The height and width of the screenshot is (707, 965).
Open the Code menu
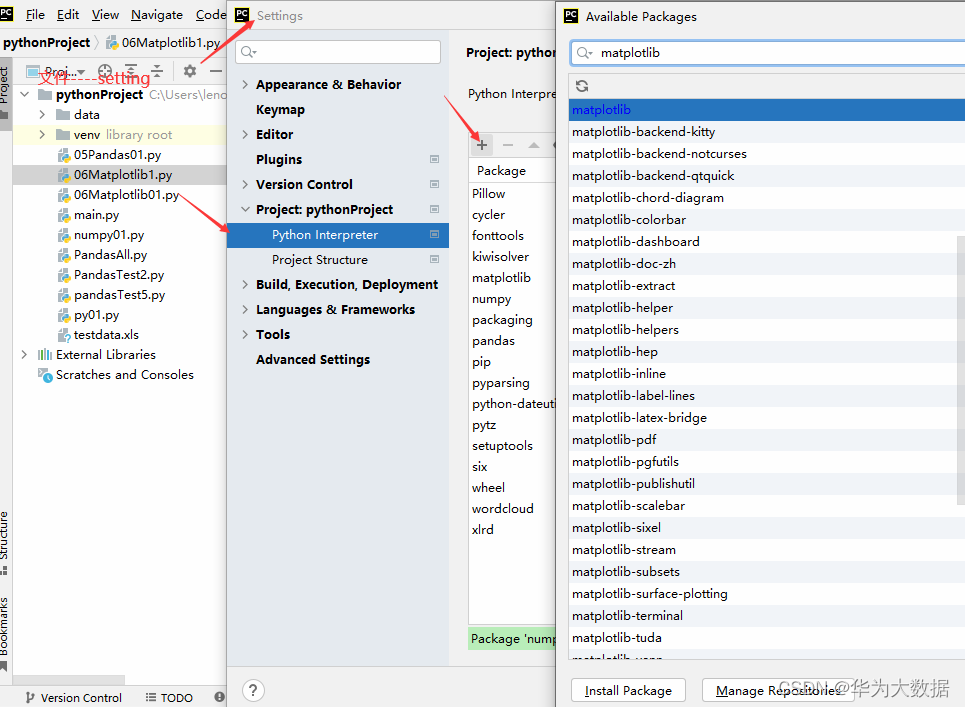[210, 15]
